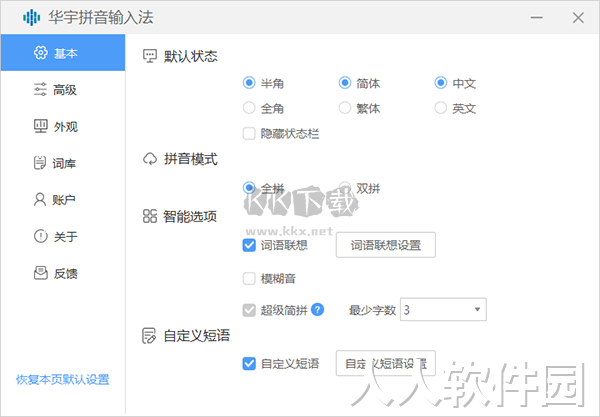
Task: Click the 华宇拼音输入法 window title text
Action: [101, 18]
